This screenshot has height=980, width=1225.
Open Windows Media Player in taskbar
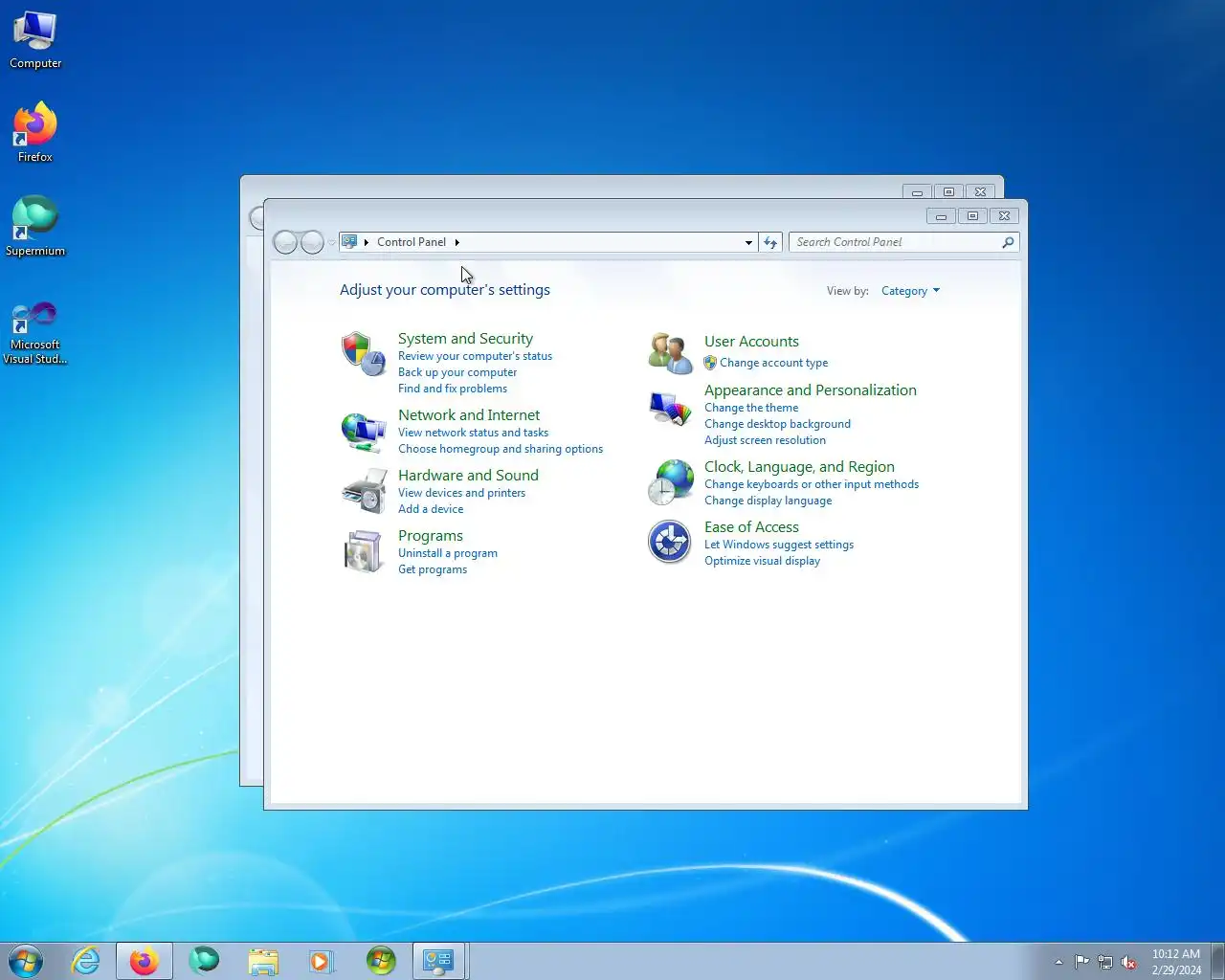(x=322, y=961)
